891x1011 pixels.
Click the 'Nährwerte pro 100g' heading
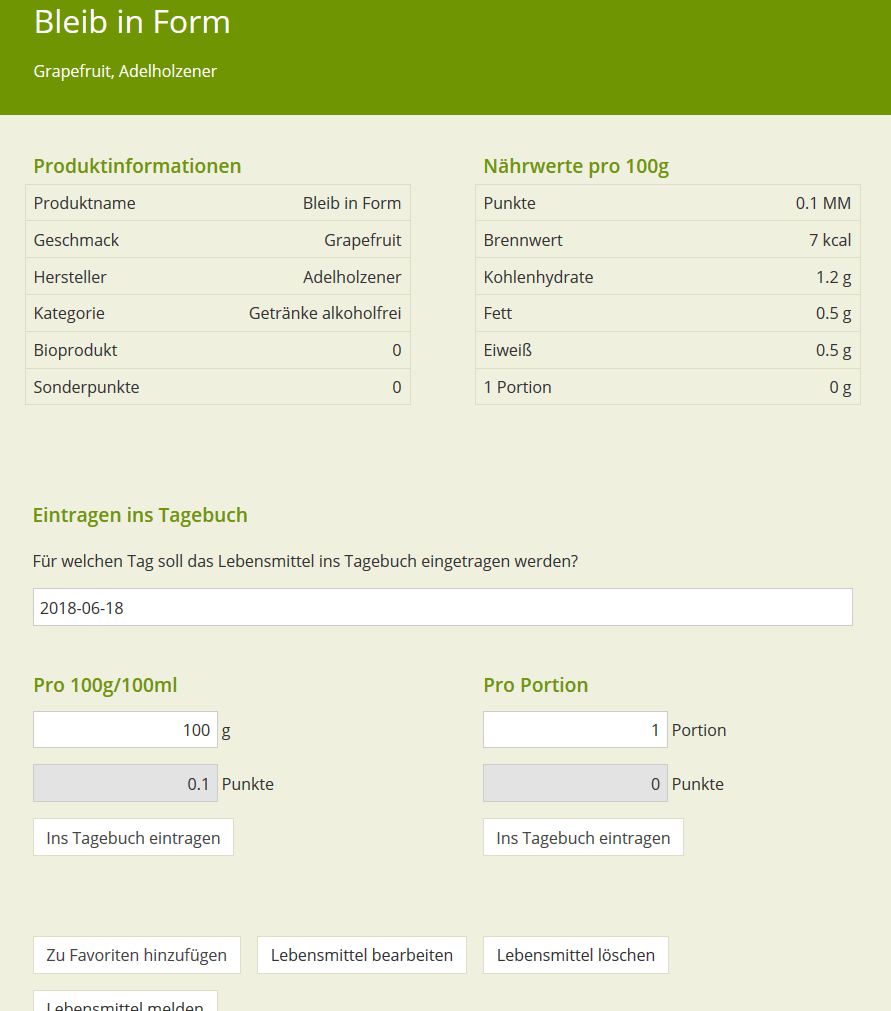point(576,166)
